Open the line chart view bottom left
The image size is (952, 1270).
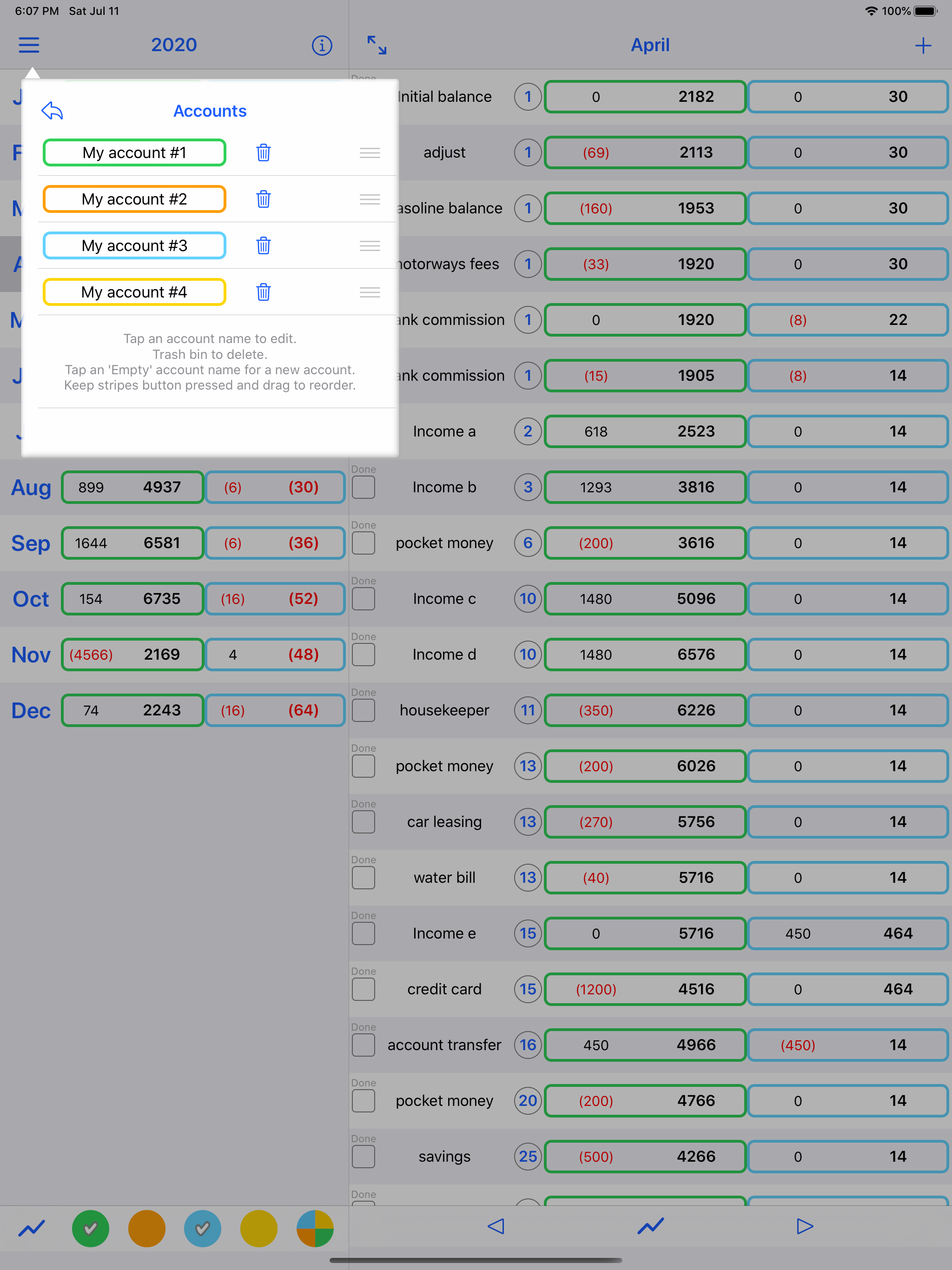click(31, 1226)
